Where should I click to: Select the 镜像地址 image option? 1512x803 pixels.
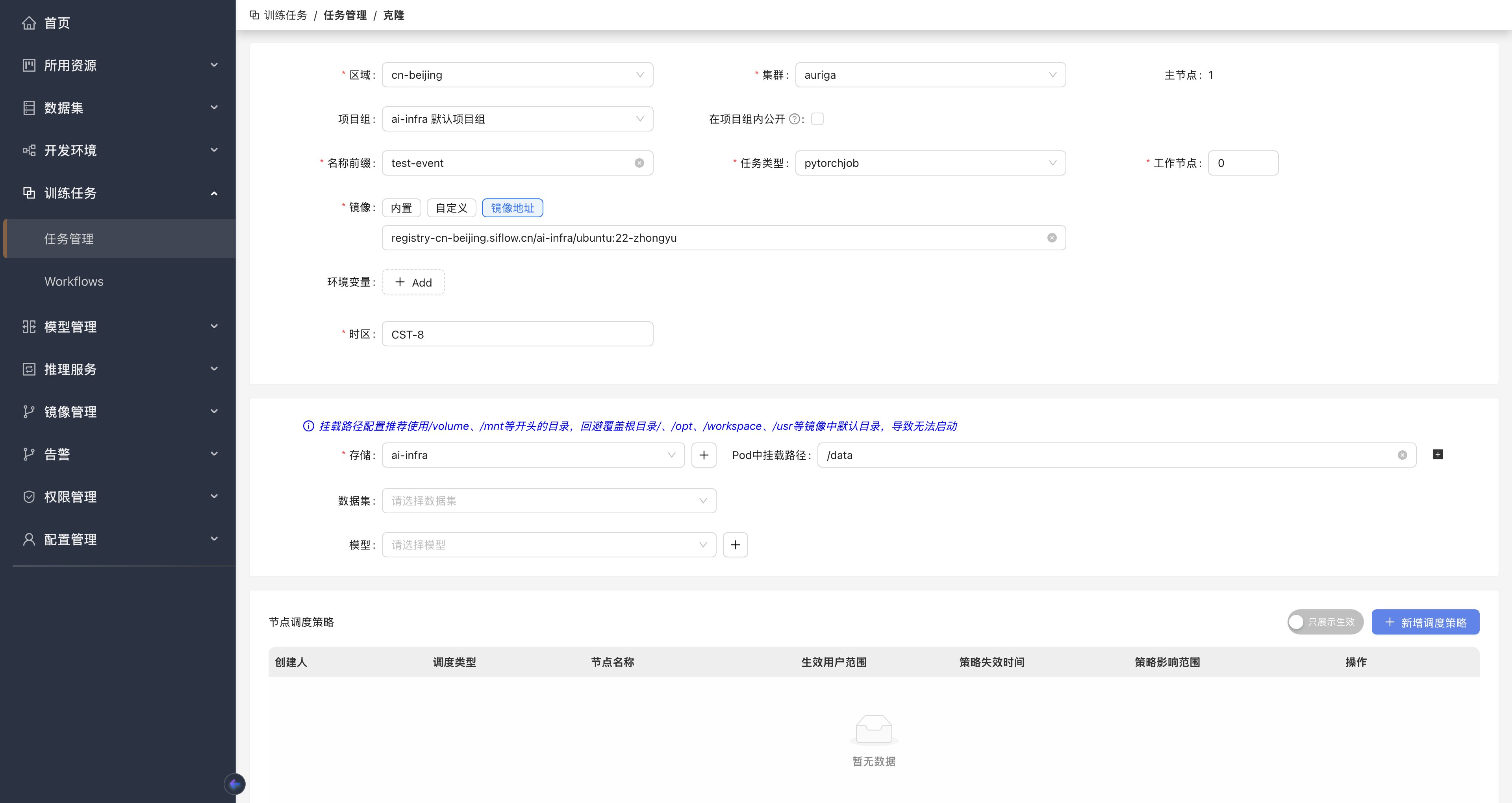coord(512,208)
